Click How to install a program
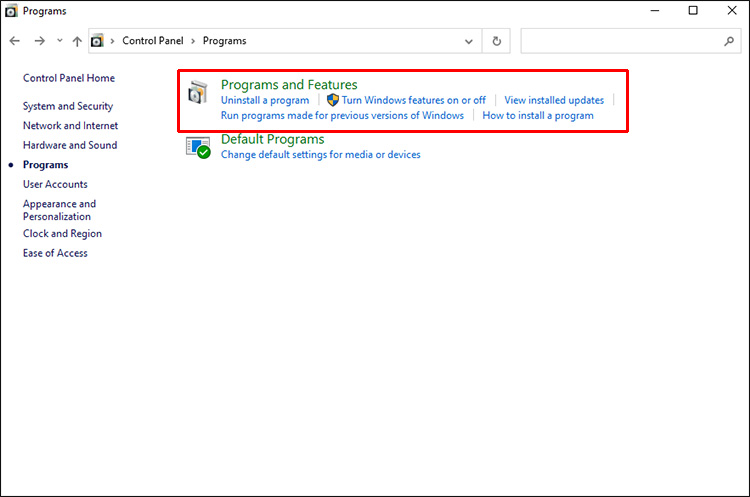 tap(538, 116)
